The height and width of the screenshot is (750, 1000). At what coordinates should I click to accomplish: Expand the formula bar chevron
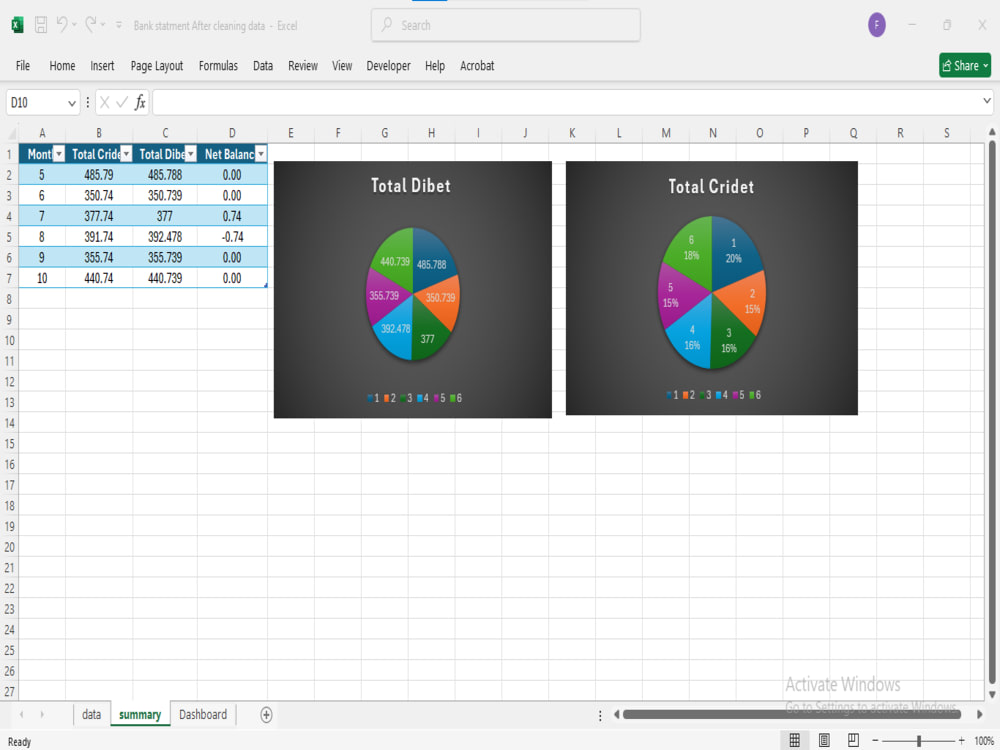[987, 101]
